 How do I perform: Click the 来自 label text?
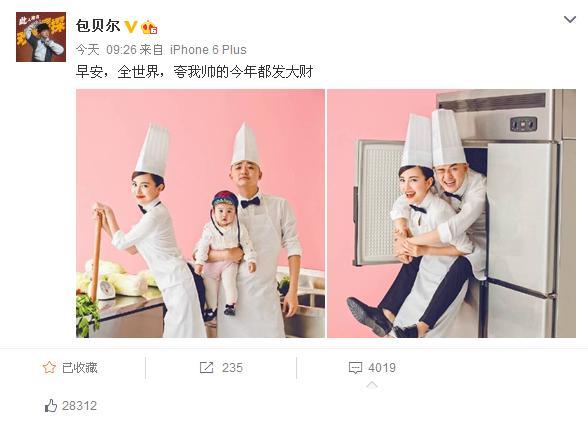pyautogui.click(x=152, y=50)
